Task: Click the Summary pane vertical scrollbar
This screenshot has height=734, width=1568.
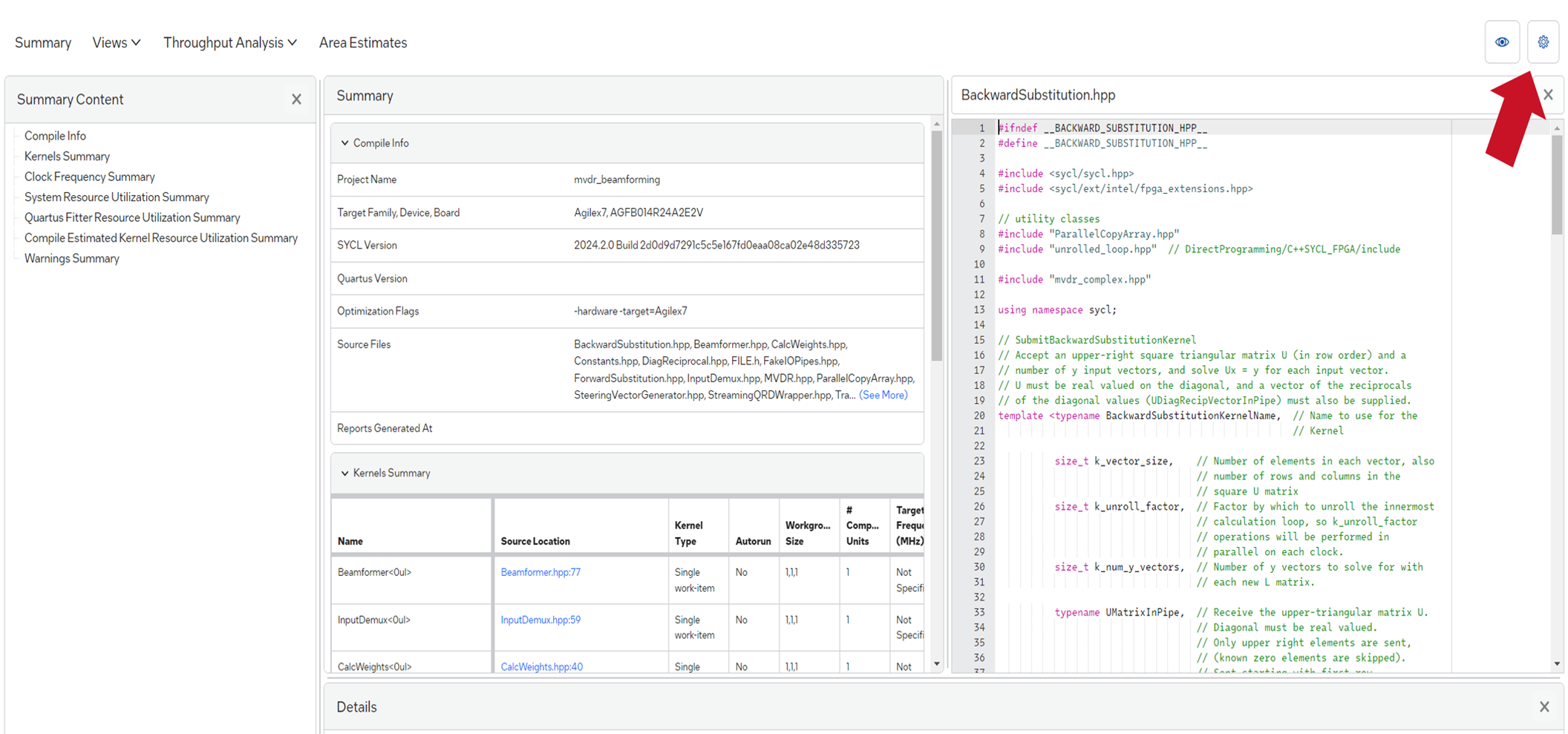Action: [936, 245]
